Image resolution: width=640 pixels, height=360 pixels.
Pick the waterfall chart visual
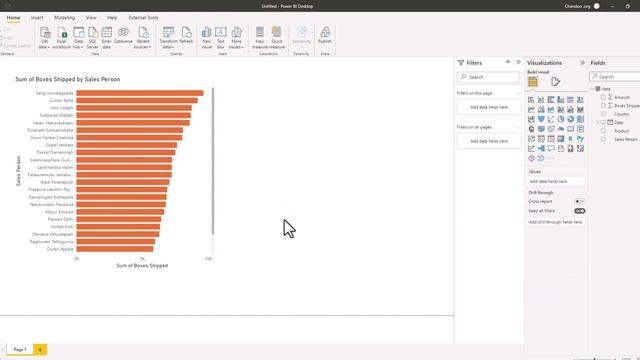pos(531,119)
